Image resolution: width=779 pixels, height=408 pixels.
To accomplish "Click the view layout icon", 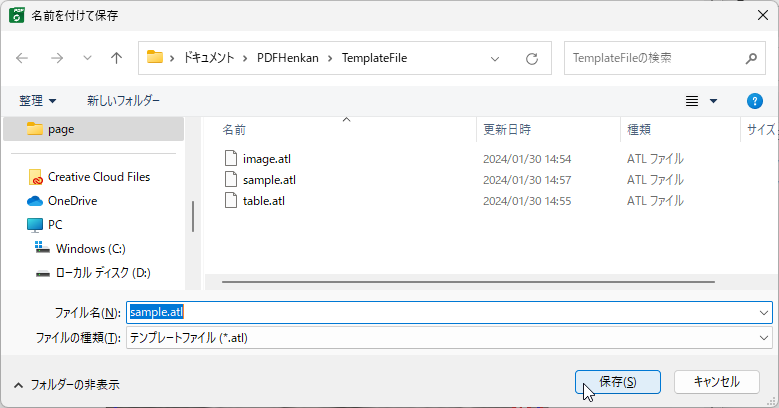I will point(692,101).
